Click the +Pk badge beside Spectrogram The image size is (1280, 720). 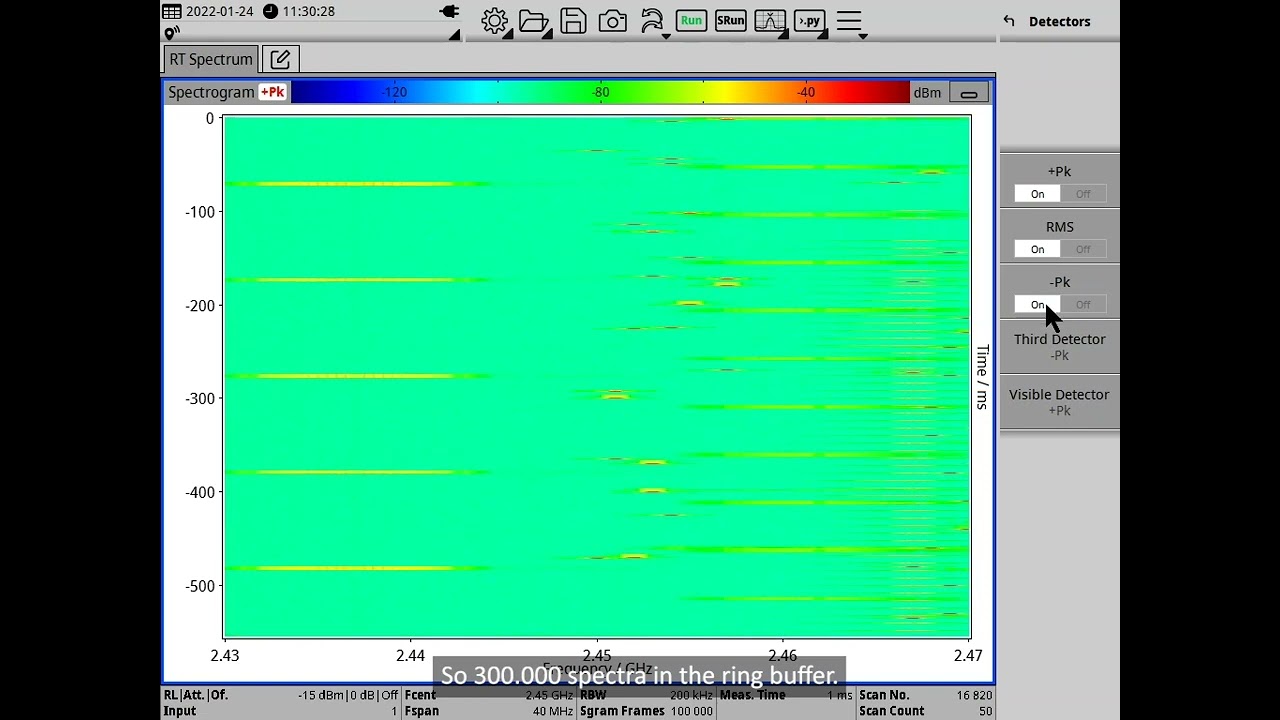[272, 92]
